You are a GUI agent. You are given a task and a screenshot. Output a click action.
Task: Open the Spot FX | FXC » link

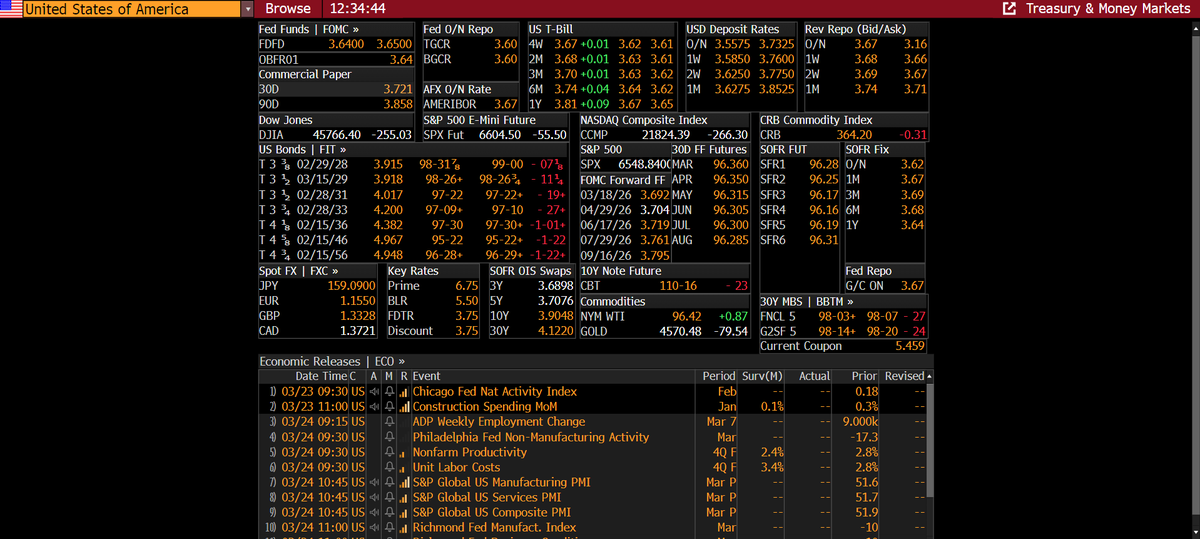(298, 271)
